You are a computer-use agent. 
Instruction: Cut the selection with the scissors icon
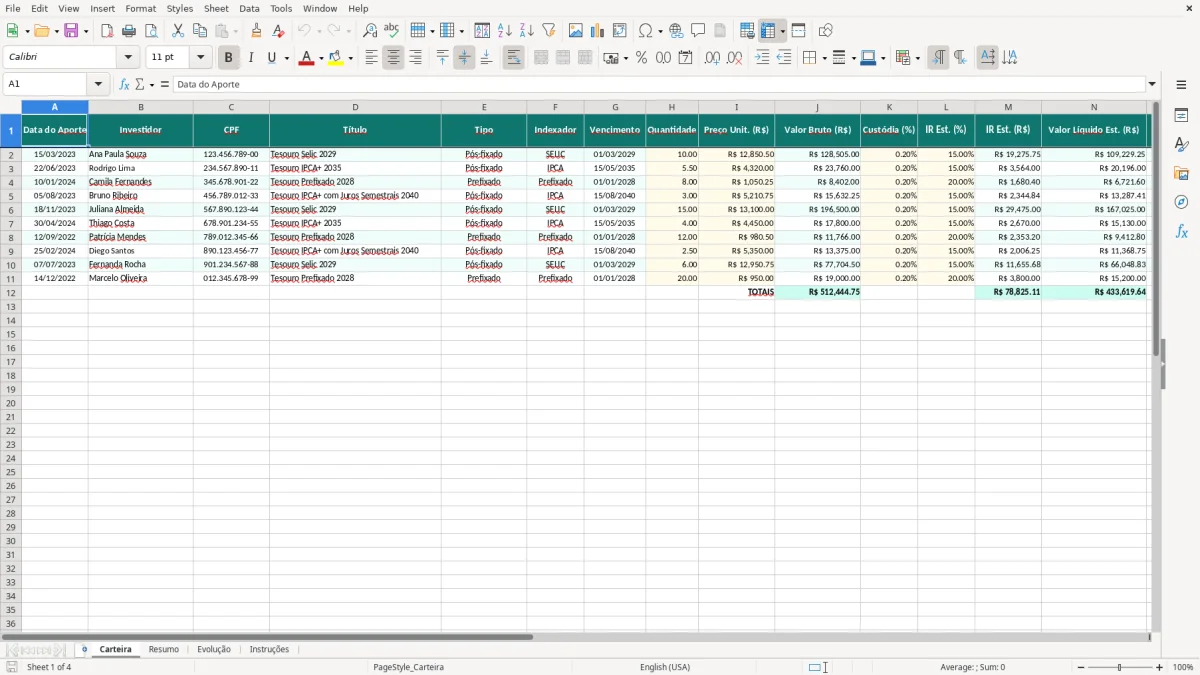178,31
